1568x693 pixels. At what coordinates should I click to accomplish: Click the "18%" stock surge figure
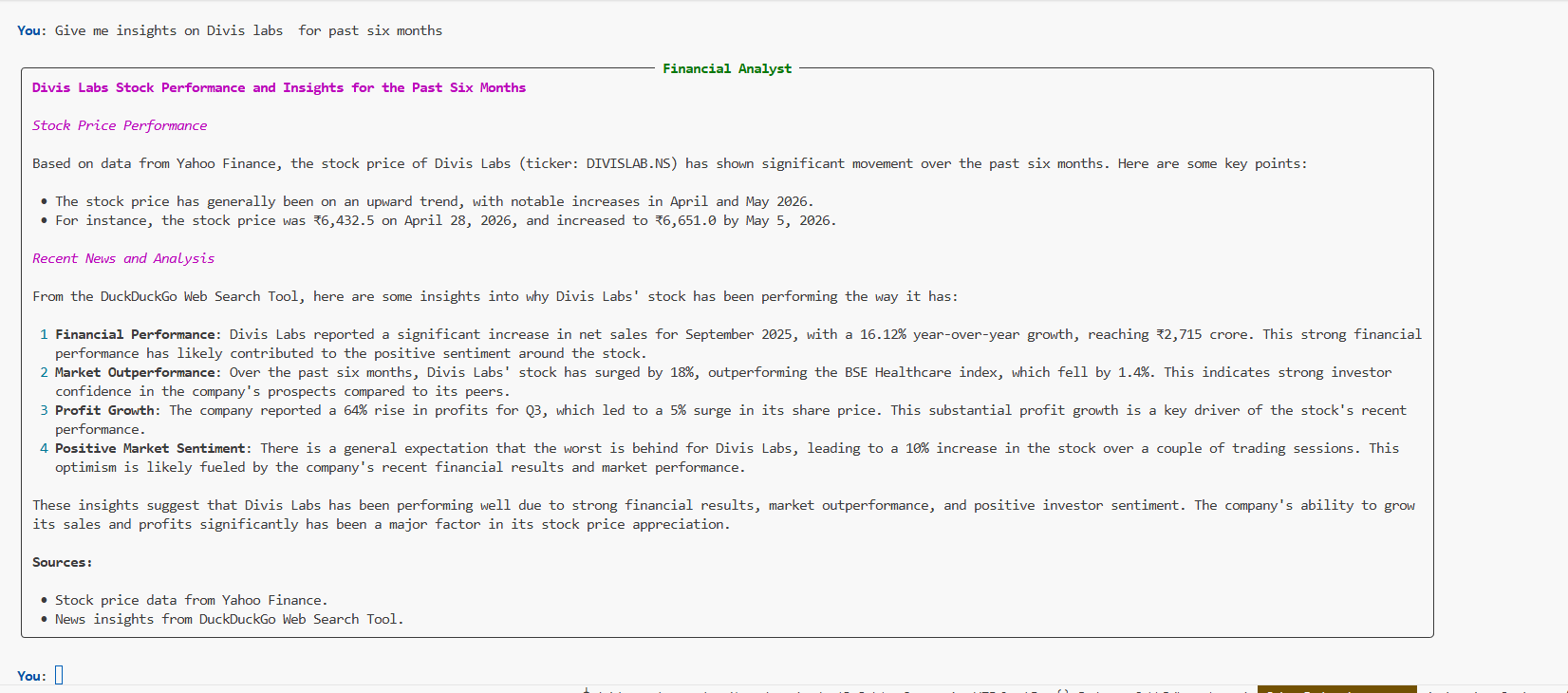(x=681, y=372)
